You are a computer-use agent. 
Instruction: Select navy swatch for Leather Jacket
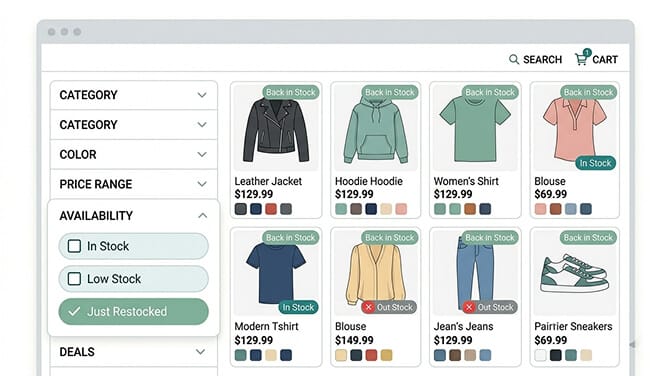click(x=256, y=209)
